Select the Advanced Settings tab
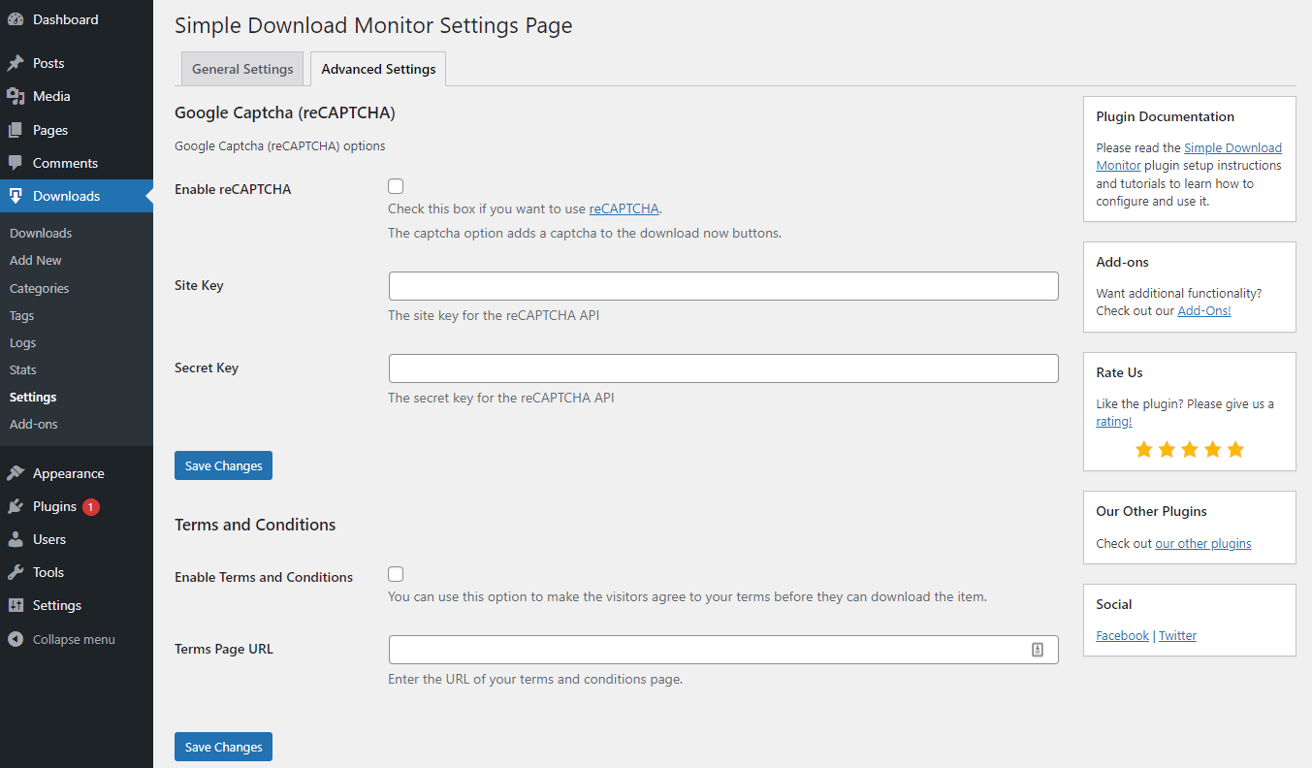The image size is (1312, 768). tap(377, 68)
